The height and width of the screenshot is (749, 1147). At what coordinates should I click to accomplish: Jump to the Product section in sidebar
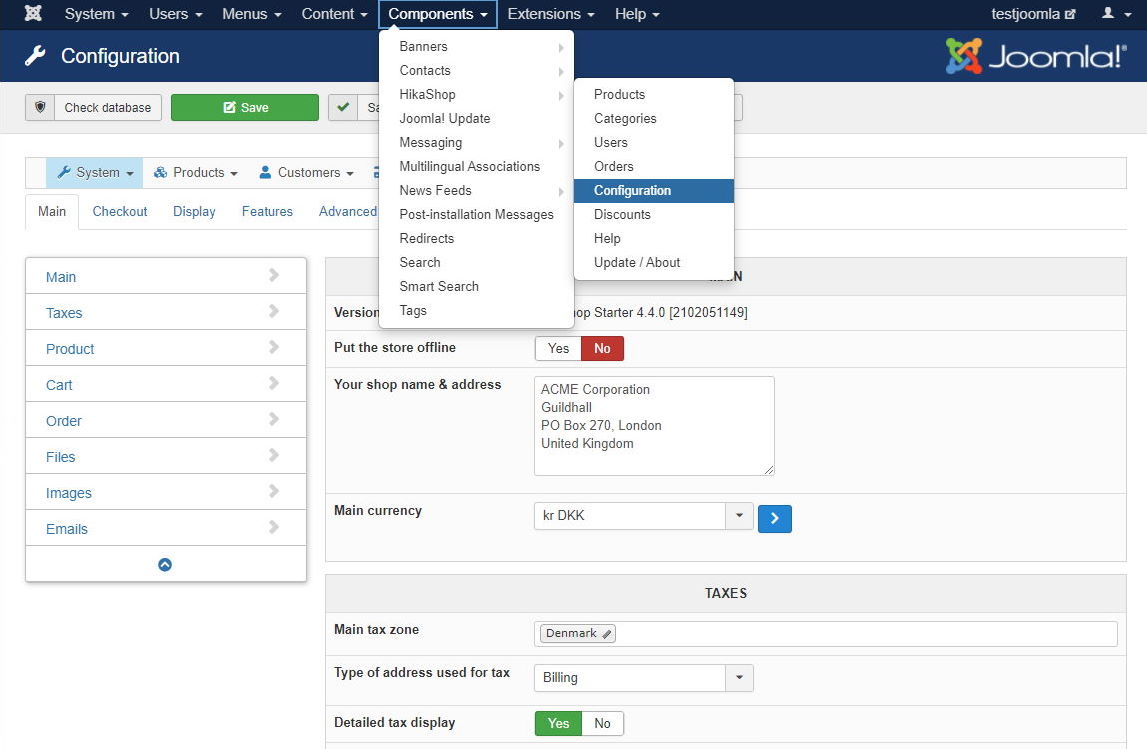coord(166,348)
